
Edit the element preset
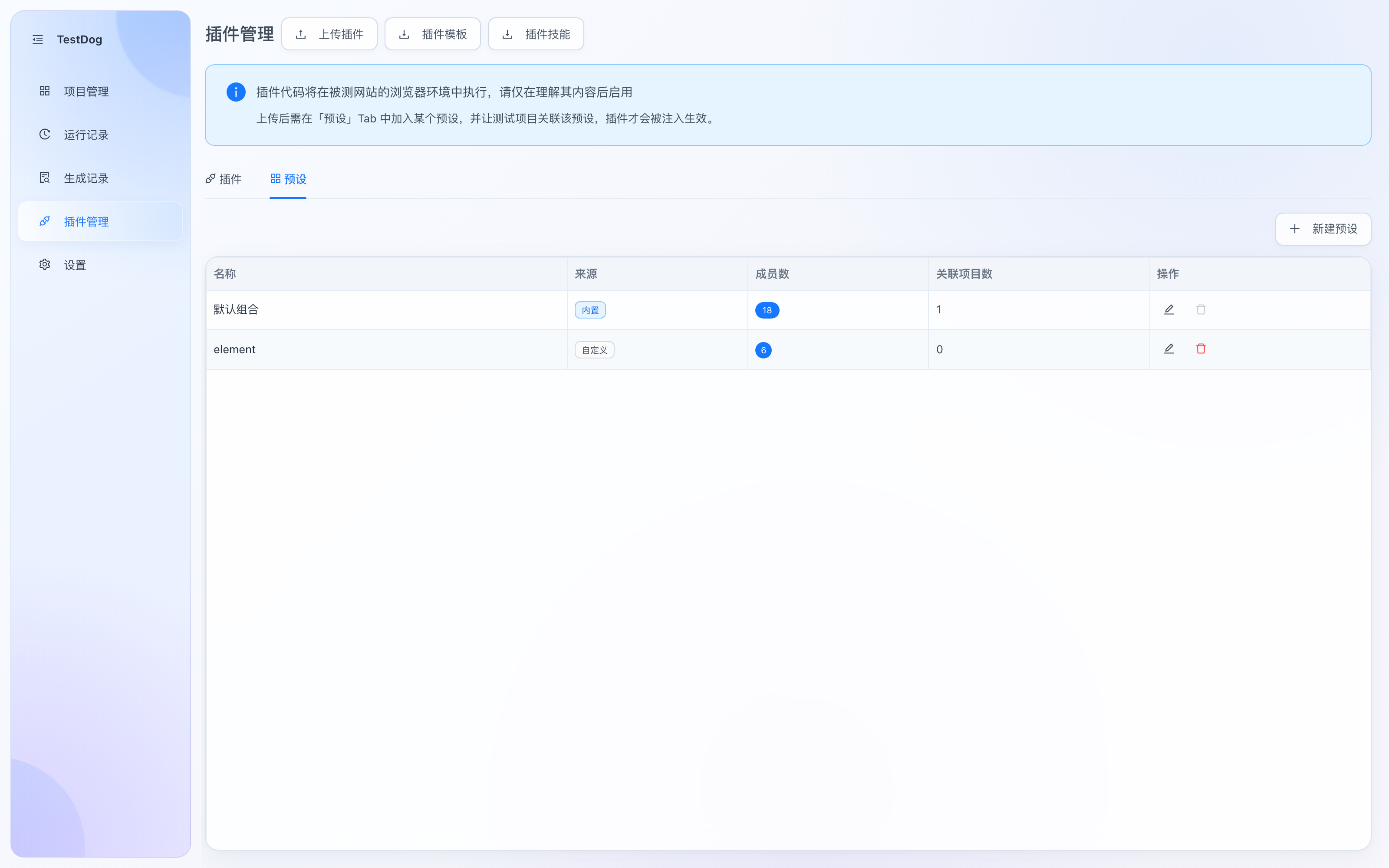(1168, 349)
